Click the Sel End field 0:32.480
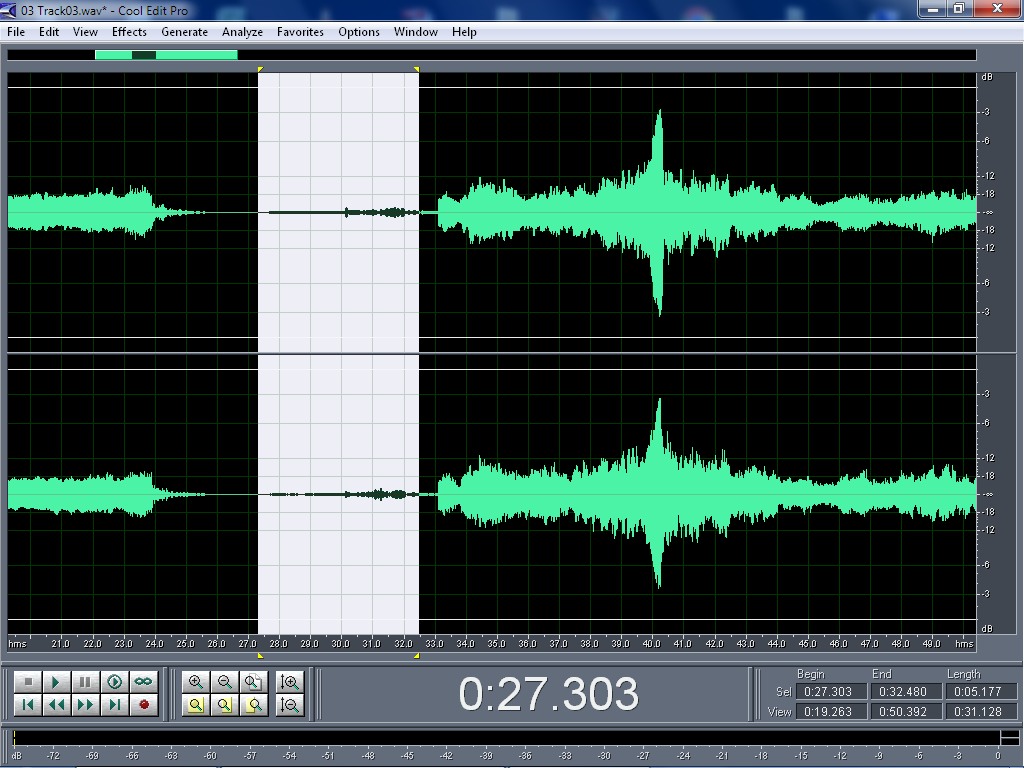Screen dimensions: 1024x768 pos(906,692)
